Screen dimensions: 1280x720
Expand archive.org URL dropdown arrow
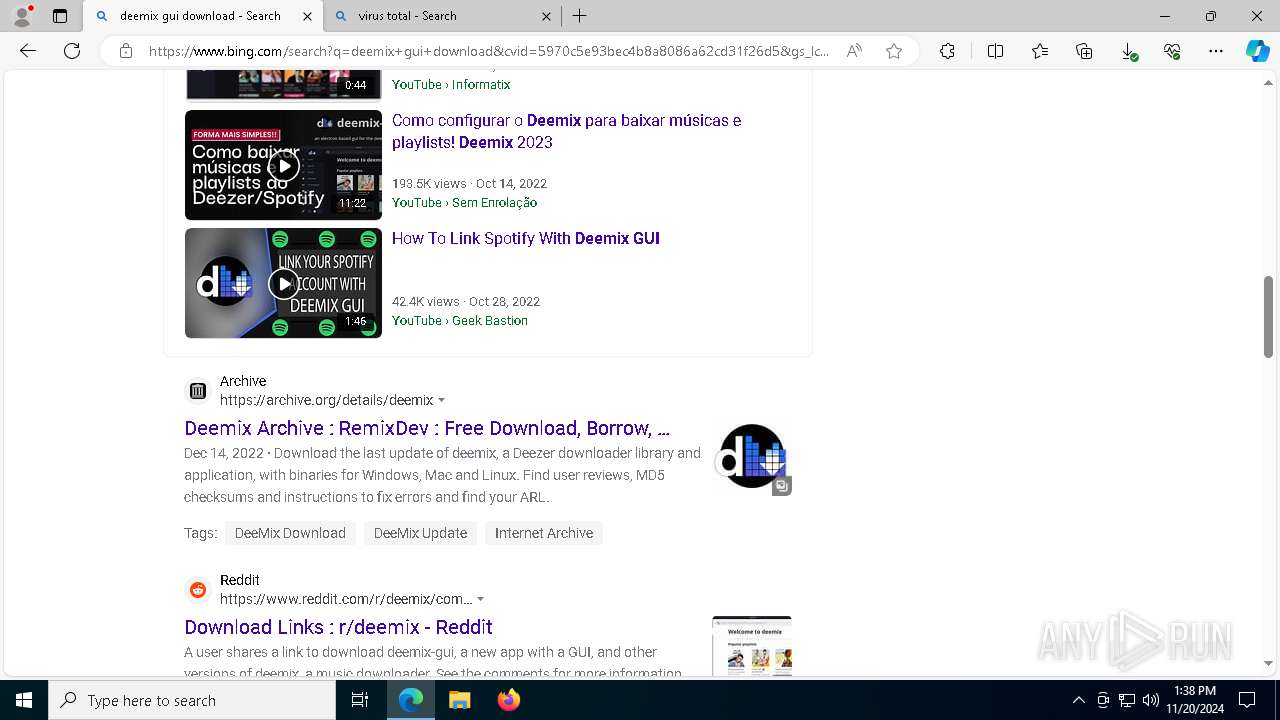(441, 400)
